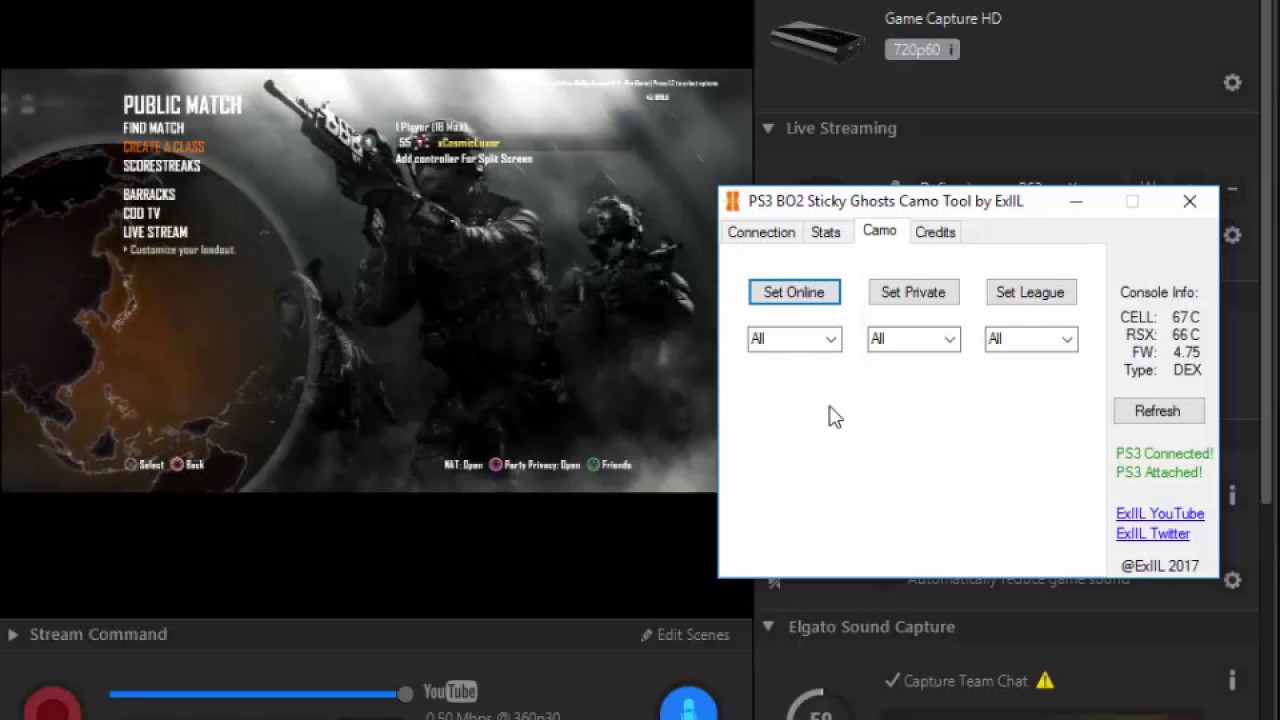Click the Set League button
1280x720 pixels.
1030,292
